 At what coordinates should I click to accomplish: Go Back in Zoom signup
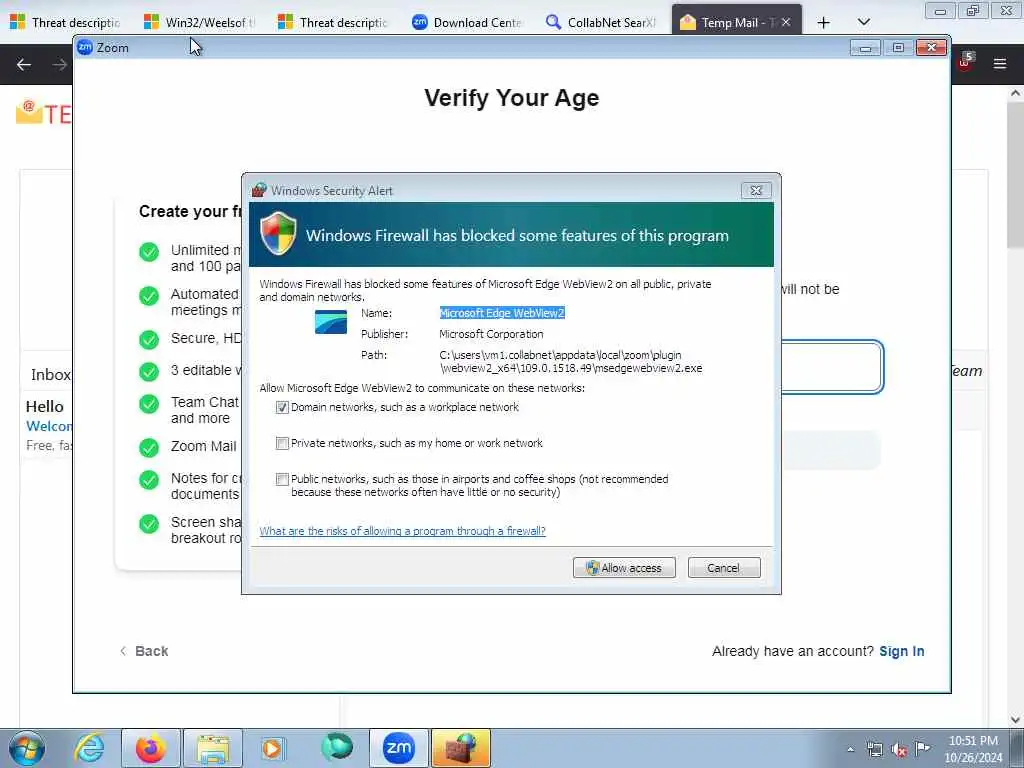tap(144, 651)
